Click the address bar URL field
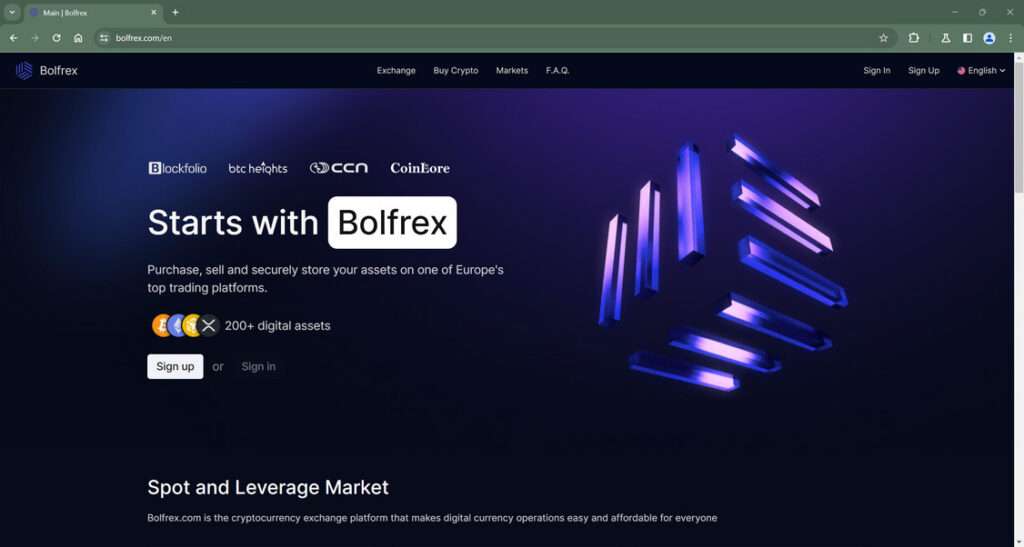The width and height of the screenshot is (1024, 547). 490,38
